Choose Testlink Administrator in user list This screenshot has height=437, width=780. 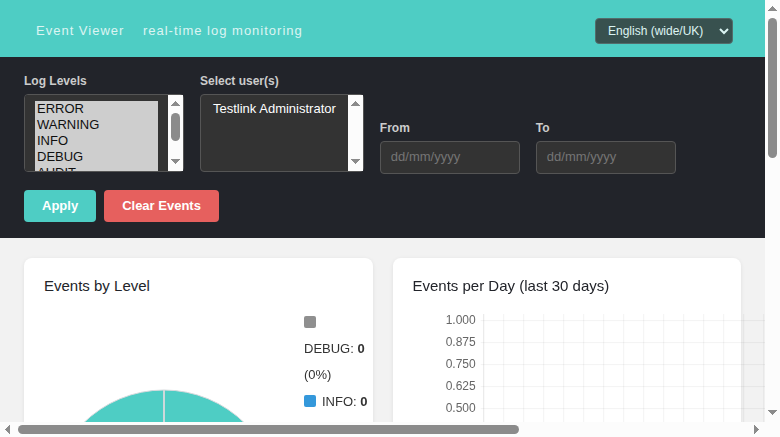(x=274, y=109)
